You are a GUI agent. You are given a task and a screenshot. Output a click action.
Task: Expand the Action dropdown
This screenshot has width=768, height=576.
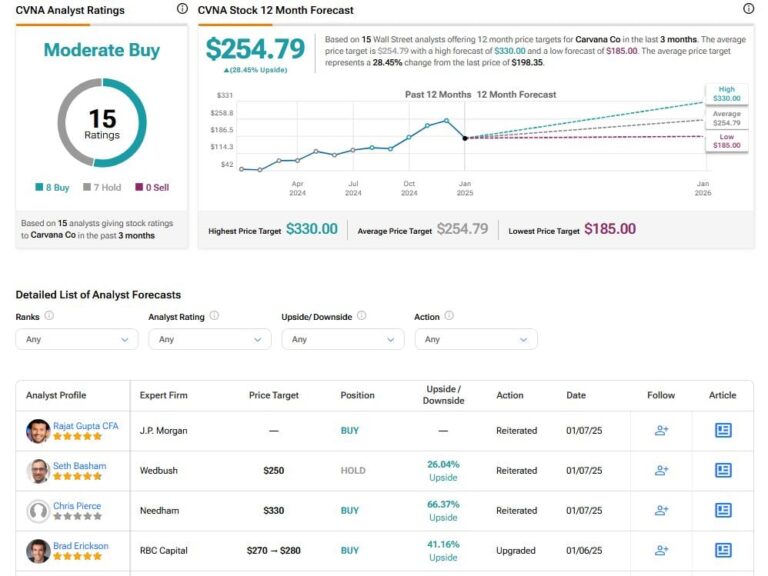click(x=476, y=339)
